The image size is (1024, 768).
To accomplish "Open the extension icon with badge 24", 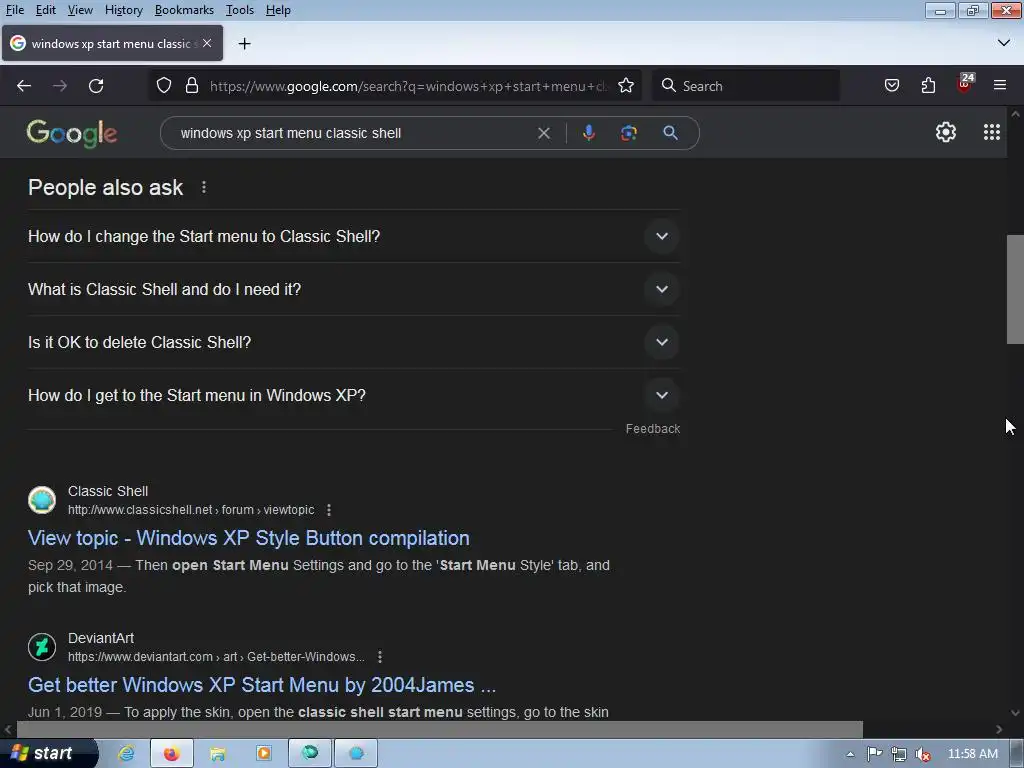I will click(x=965, y=84).
